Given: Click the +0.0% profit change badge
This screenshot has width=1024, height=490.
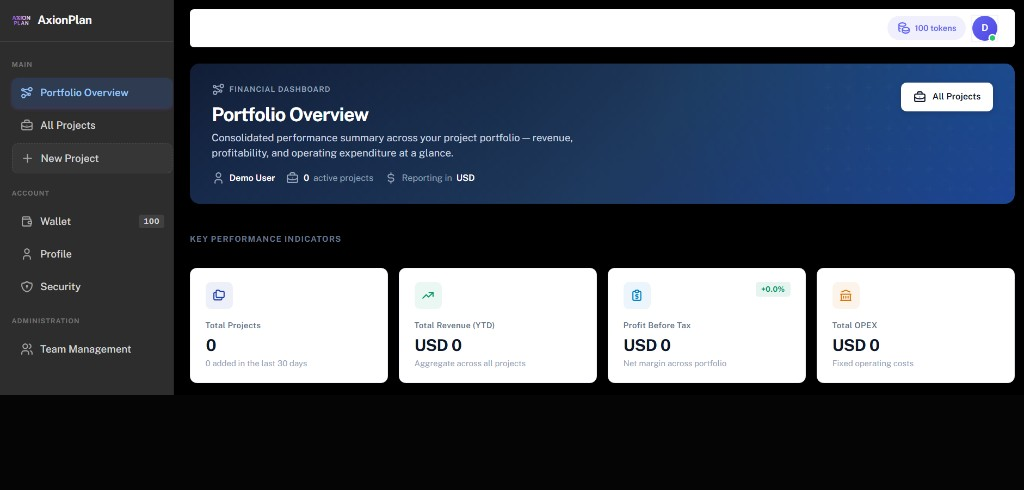Looking at the screenshot, I should click(x=773, y=289).
